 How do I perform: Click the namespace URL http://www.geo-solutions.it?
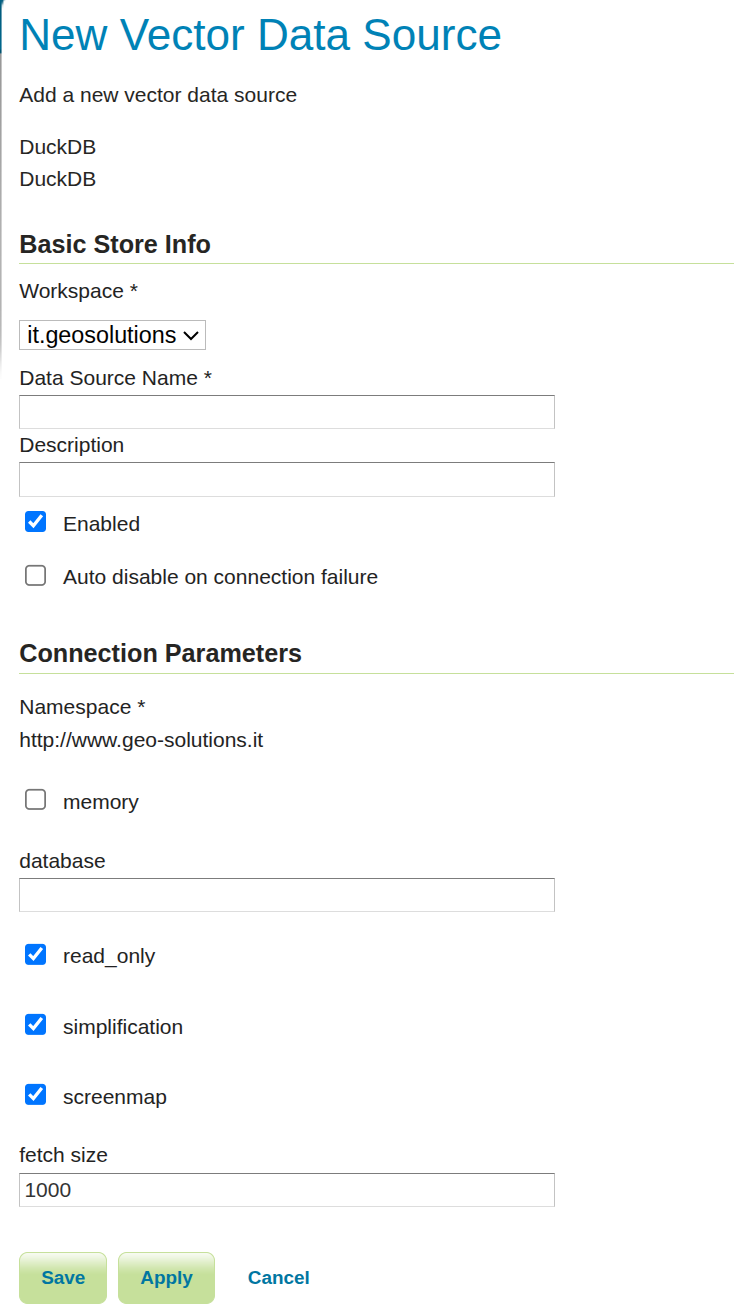pos(141,740)
